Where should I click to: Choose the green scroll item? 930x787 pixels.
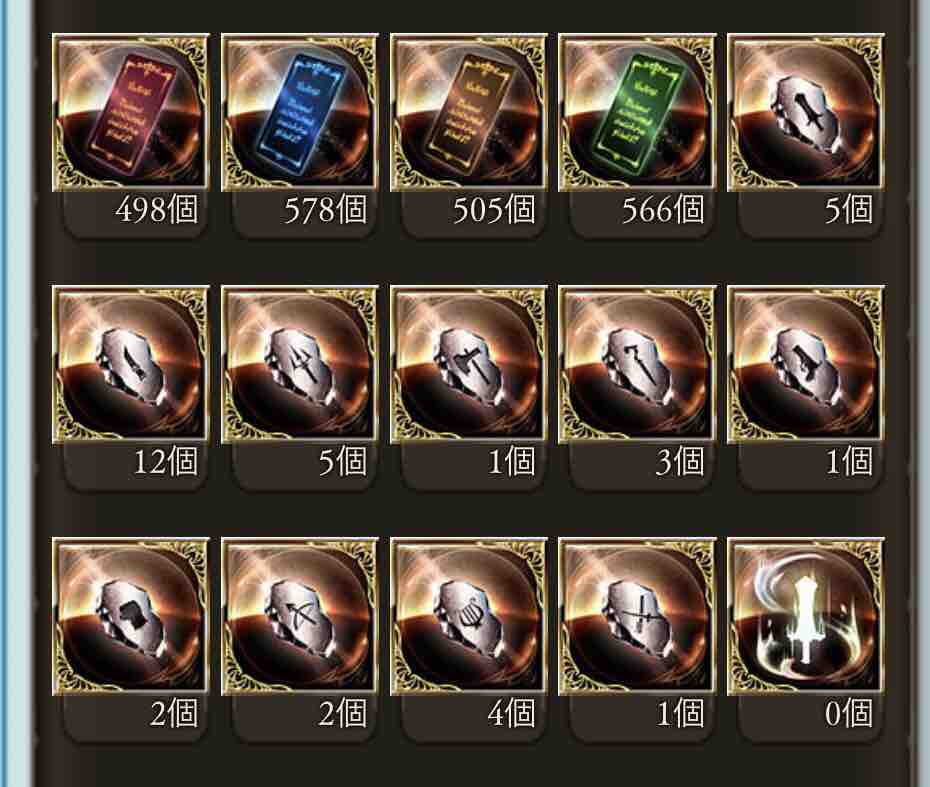[638, 113]
